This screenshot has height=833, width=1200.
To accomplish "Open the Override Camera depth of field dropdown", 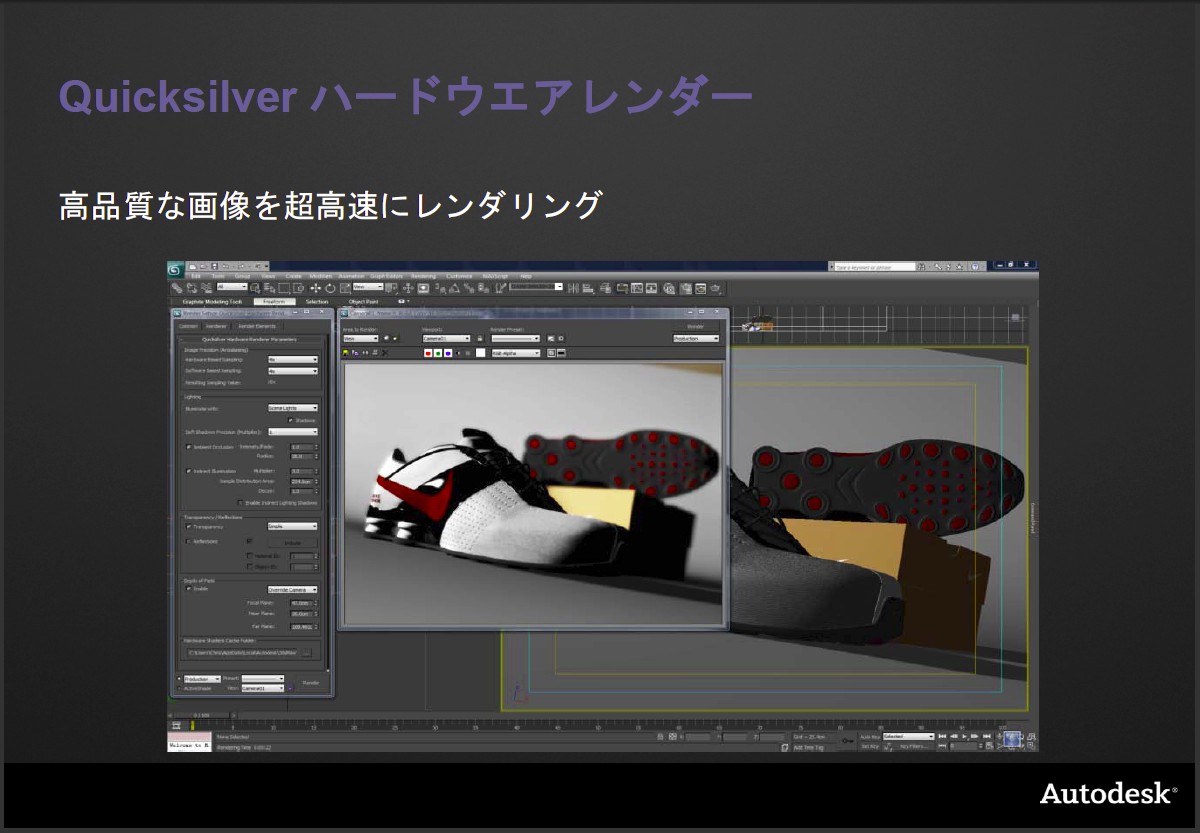I will tap(292, 590).
